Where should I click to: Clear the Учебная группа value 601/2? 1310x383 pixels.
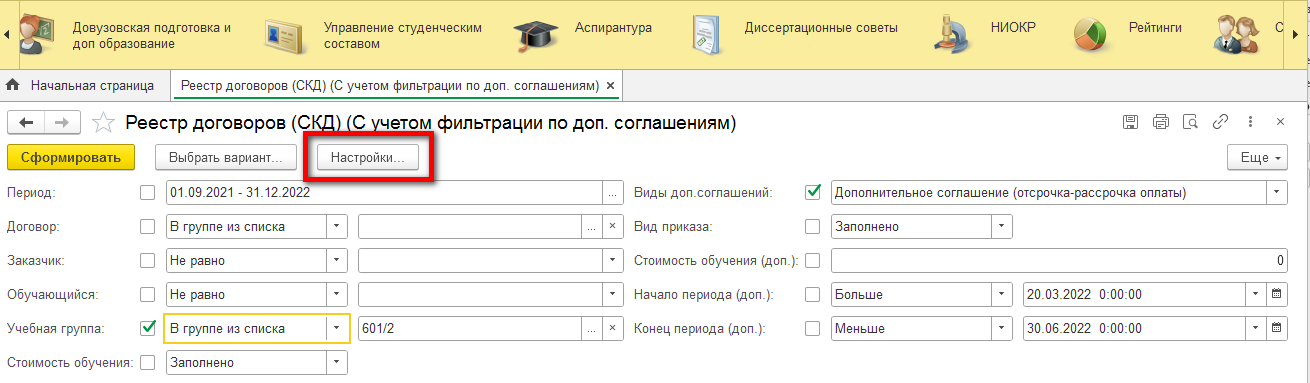[x=613, y=328]
